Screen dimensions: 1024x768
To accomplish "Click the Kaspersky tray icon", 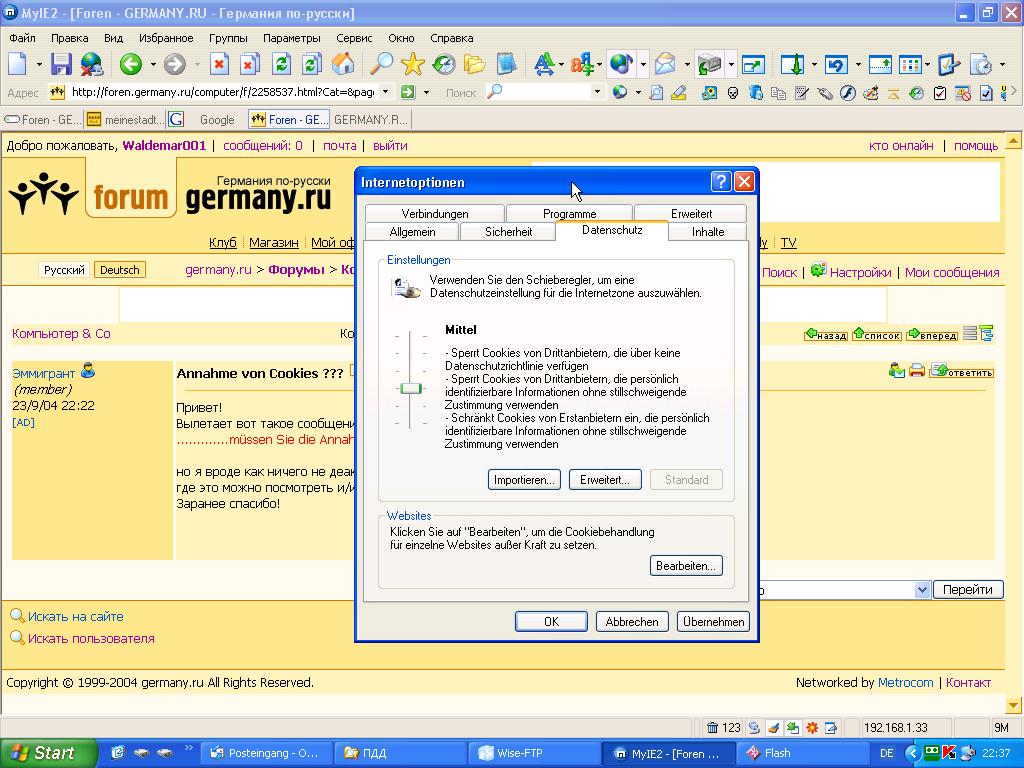I will [948, 753].
